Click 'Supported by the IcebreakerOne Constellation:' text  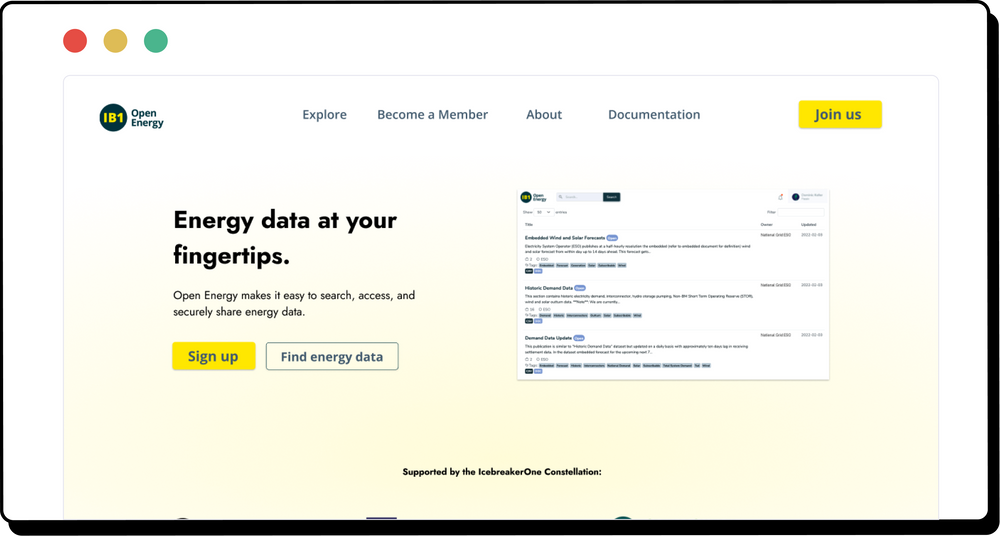coord(502,472)
